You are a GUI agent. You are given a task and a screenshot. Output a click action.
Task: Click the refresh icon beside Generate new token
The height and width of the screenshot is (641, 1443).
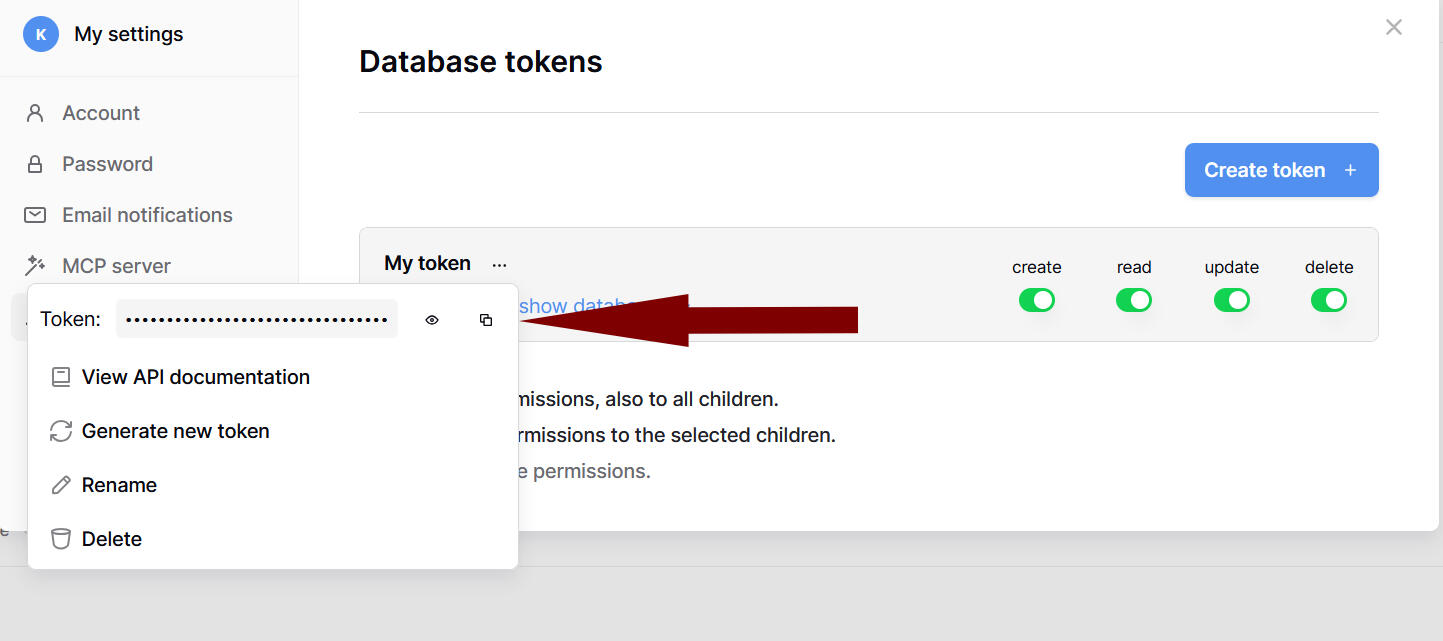click(x=61, y=431)
